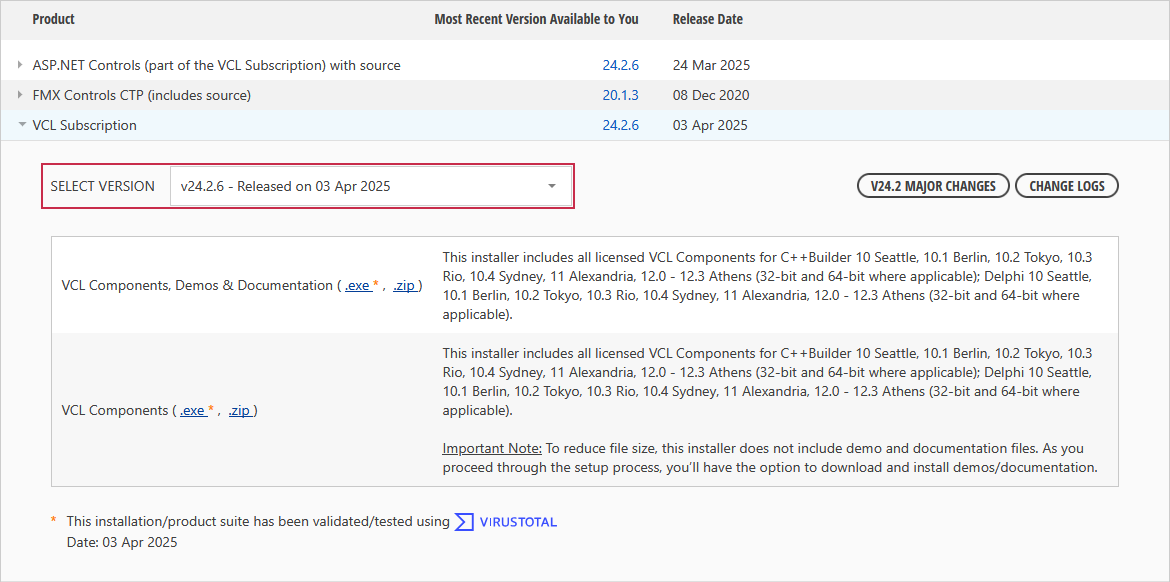Select ASP.NET Controls with source product name

[x=216, y=65]
